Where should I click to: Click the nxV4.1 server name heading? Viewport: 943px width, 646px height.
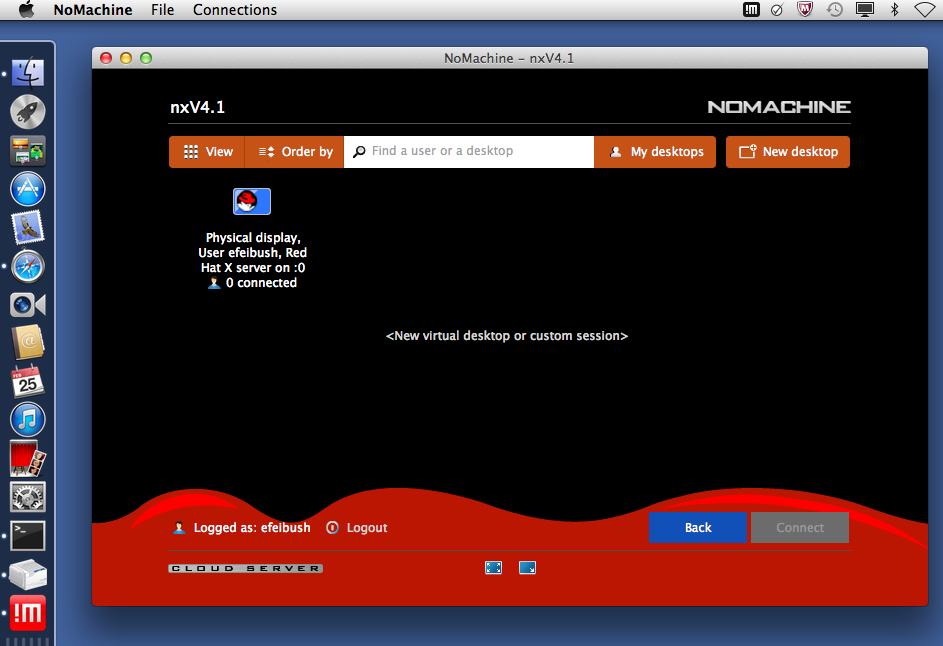click(197, 107)
